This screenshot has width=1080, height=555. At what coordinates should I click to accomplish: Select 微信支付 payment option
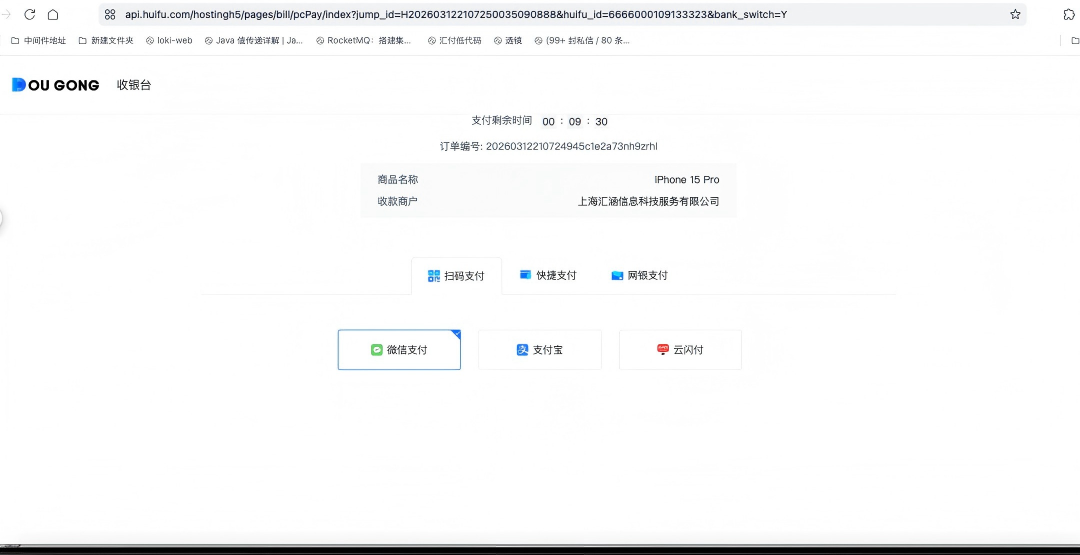[399, 350]
